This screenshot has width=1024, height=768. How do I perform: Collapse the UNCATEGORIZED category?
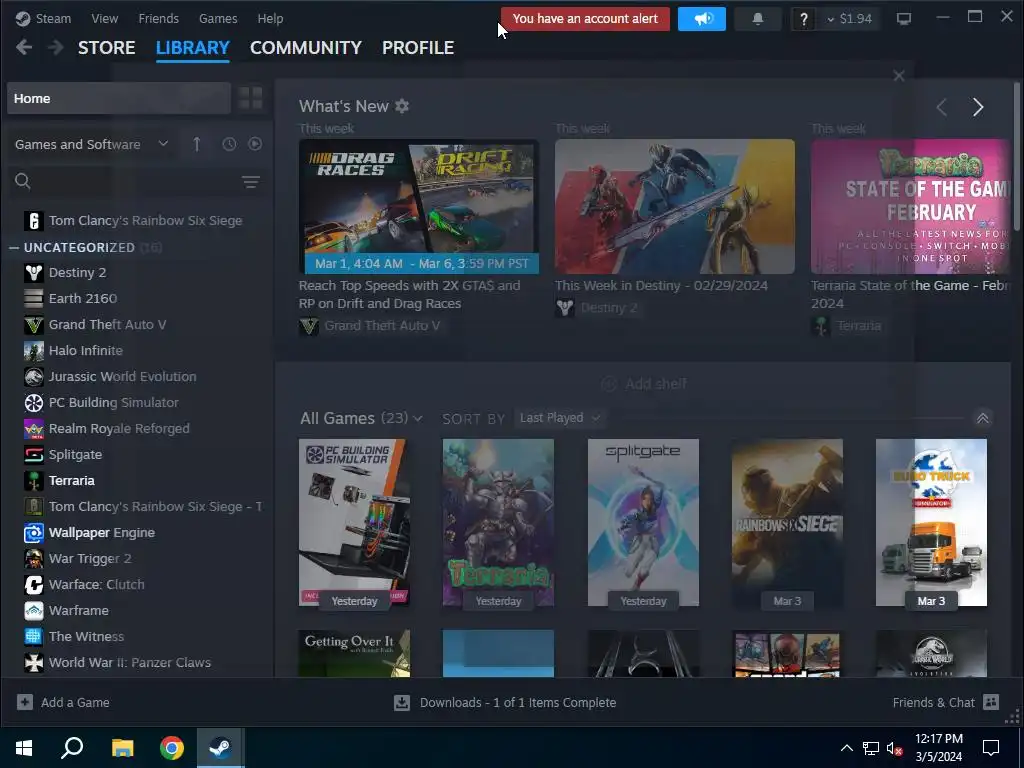click(14, 248)
